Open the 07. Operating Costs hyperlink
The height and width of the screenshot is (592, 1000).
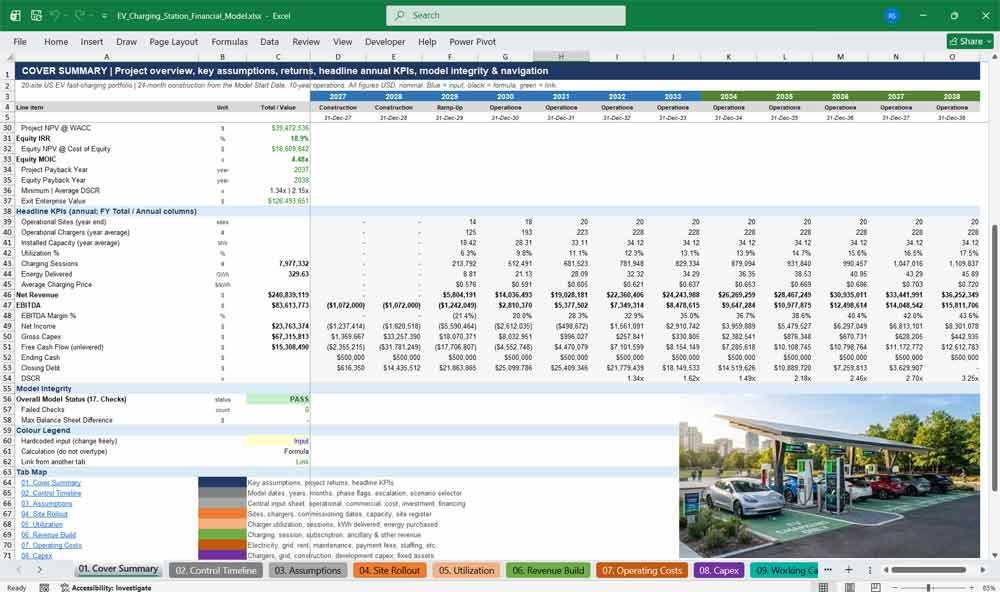pos(51,545)
